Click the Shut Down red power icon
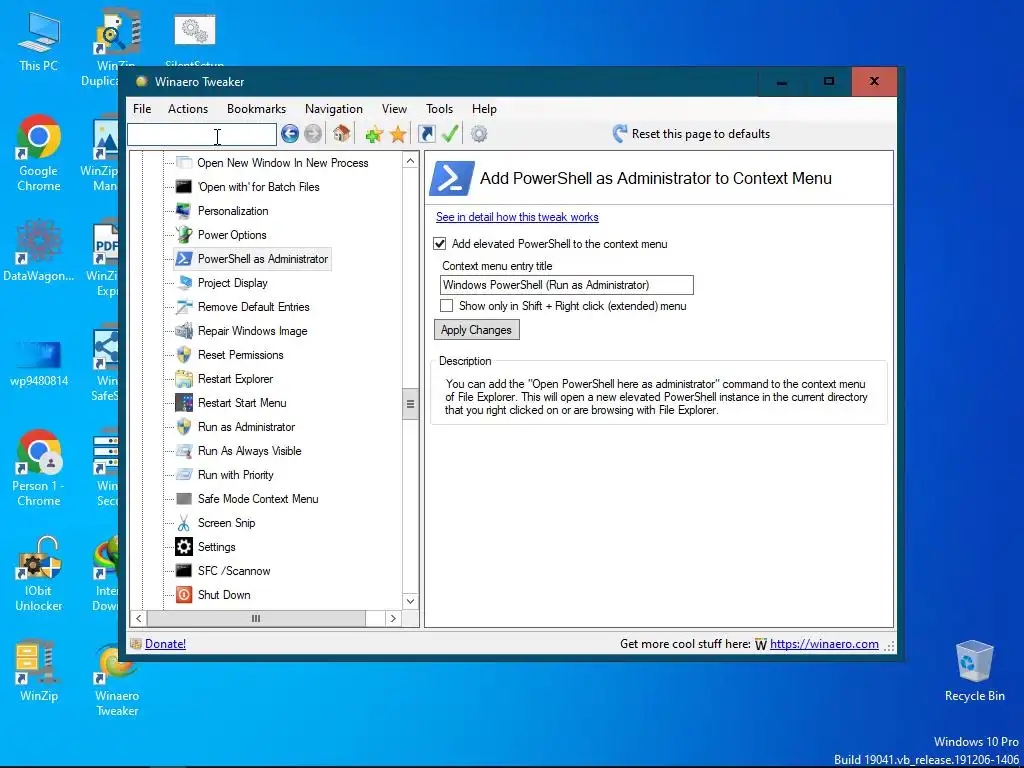The image size is (1024, 768). pyautogui.click(x=184, y=595)
